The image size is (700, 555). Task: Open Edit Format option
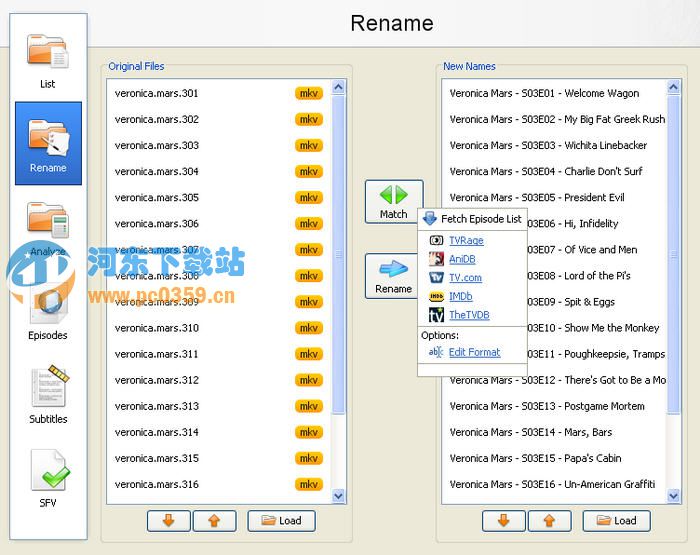tap(475, 352)
